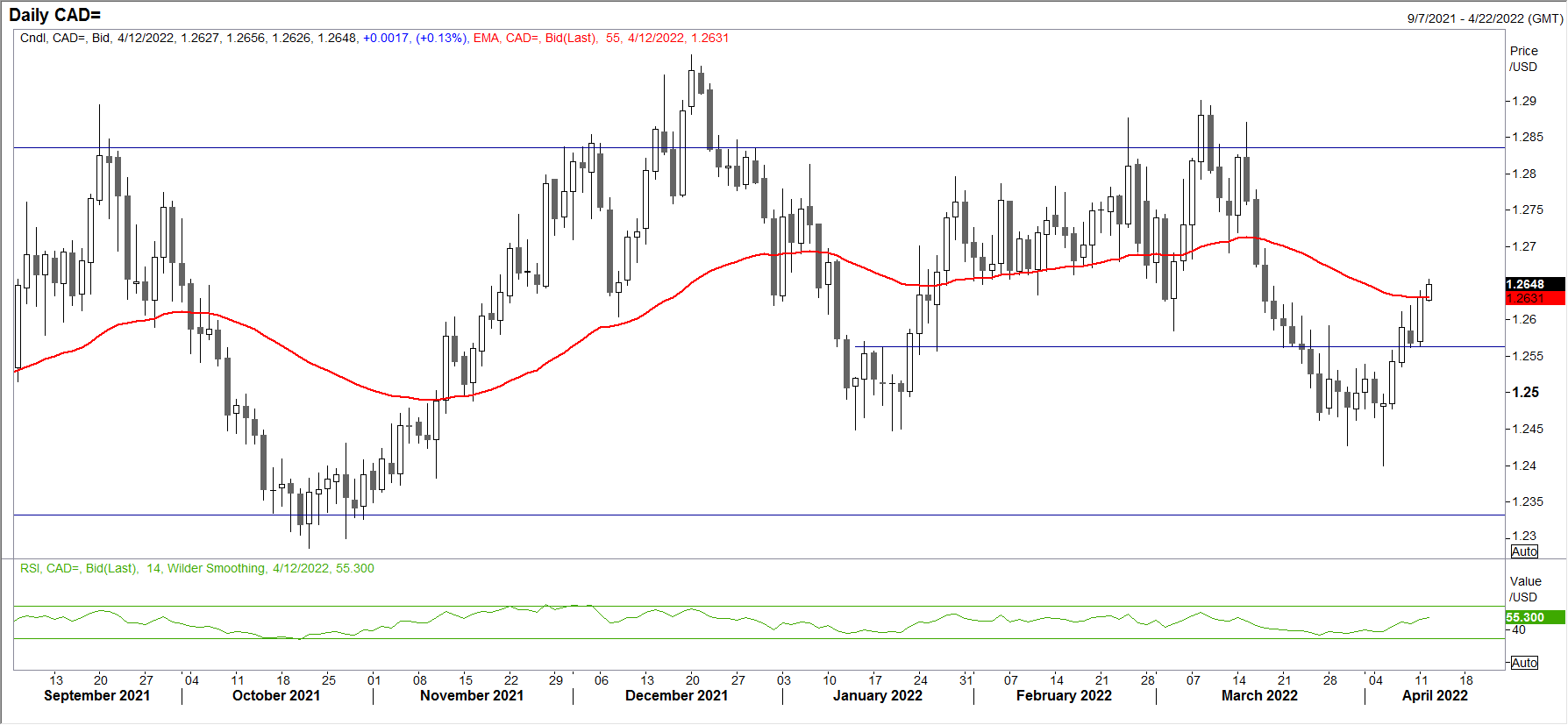Select the 'January 2022' month label
1568x725 pixels.
click(x=878, y=695)
